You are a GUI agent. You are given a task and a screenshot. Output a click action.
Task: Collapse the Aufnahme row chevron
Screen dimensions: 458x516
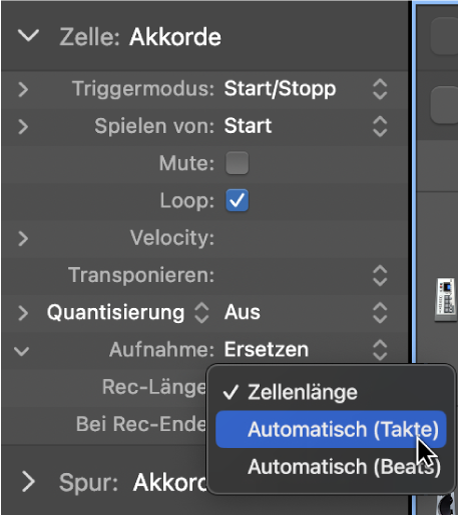pyautogui.click(x=22, y=351)
